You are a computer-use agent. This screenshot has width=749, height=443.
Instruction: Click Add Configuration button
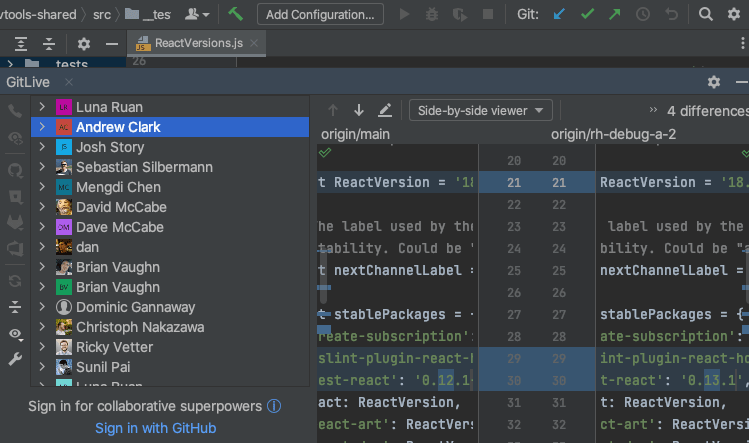coord(320,14)
